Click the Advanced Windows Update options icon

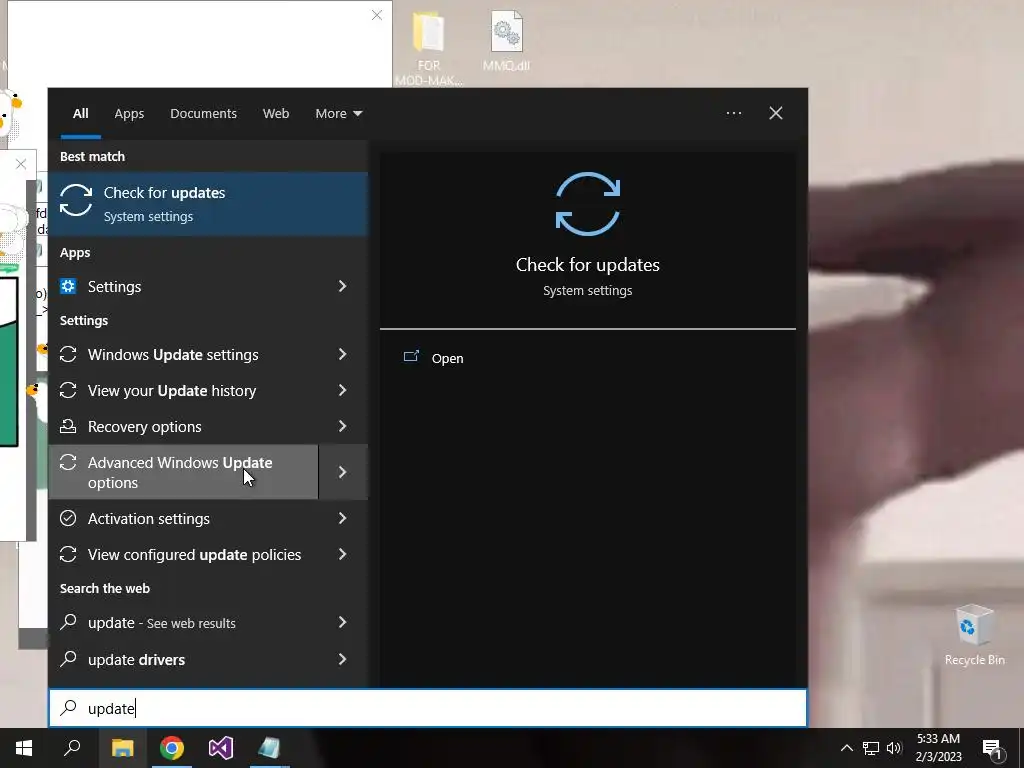(68, 462)
